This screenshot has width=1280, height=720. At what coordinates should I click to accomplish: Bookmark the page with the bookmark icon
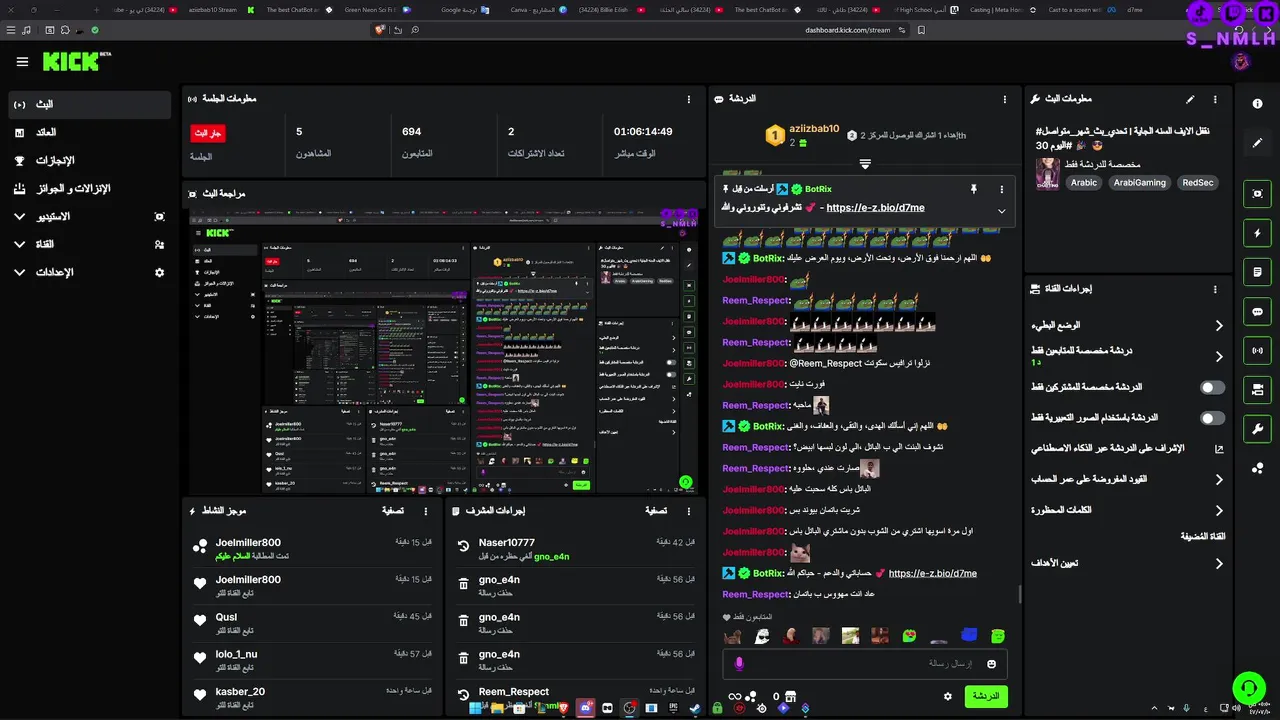coord(921,30)
